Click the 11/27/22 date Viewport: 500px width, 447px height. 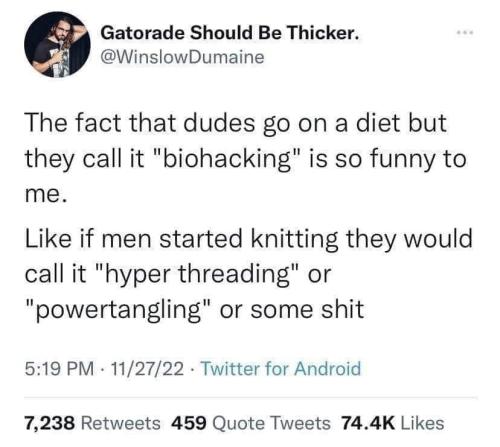tap(148, 369)
